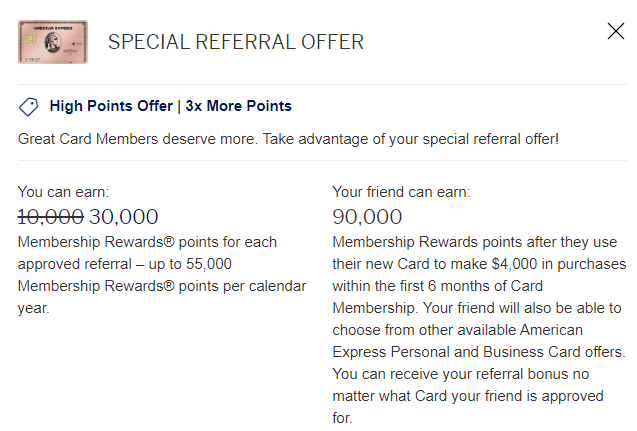Screen dimensions: 637x431
Task: Click the Your friend can earn label
Action: (401, 192)
